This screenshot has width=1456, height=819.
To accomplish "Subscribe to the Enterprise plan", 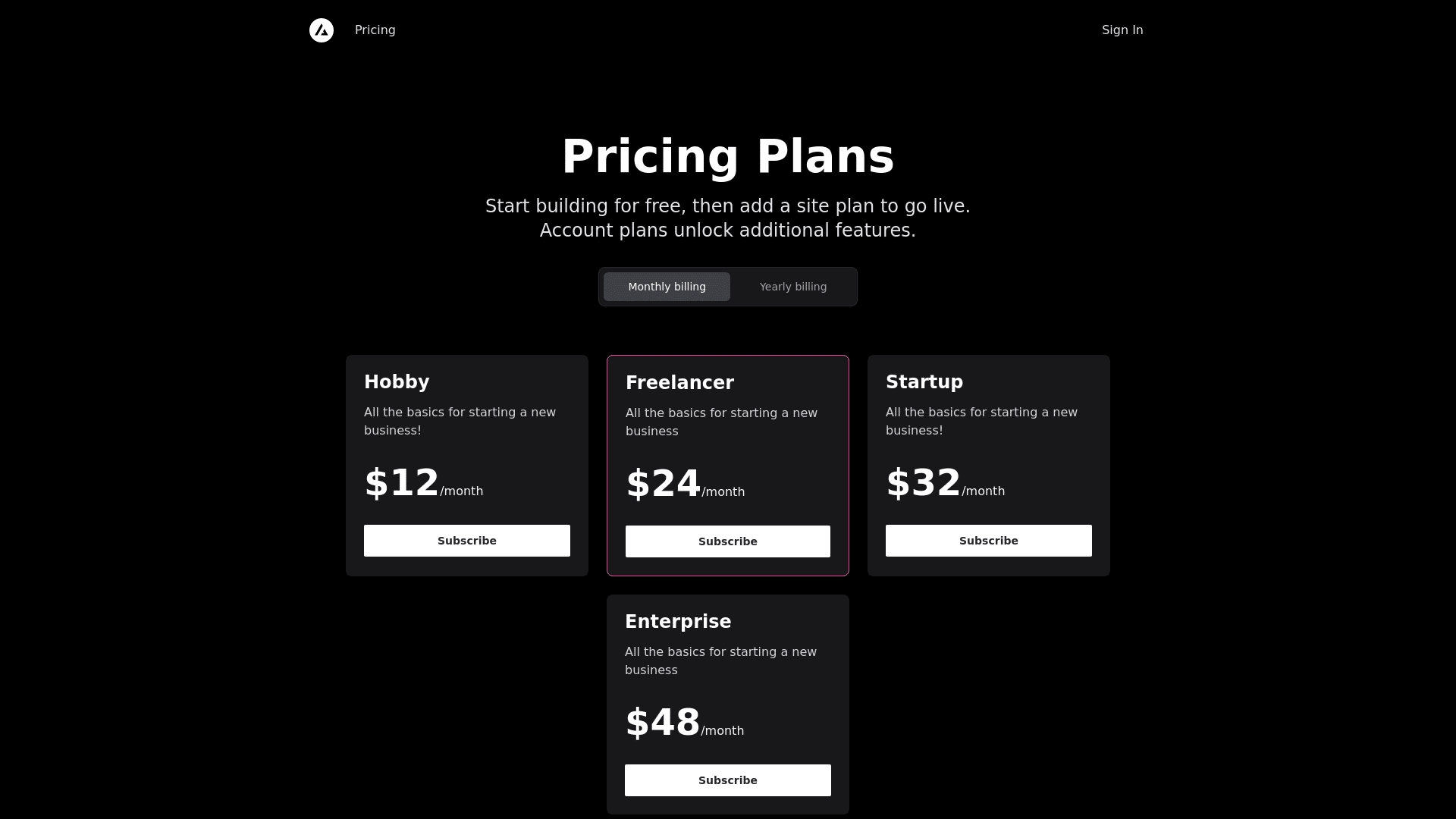I will [x=727, y=780].
